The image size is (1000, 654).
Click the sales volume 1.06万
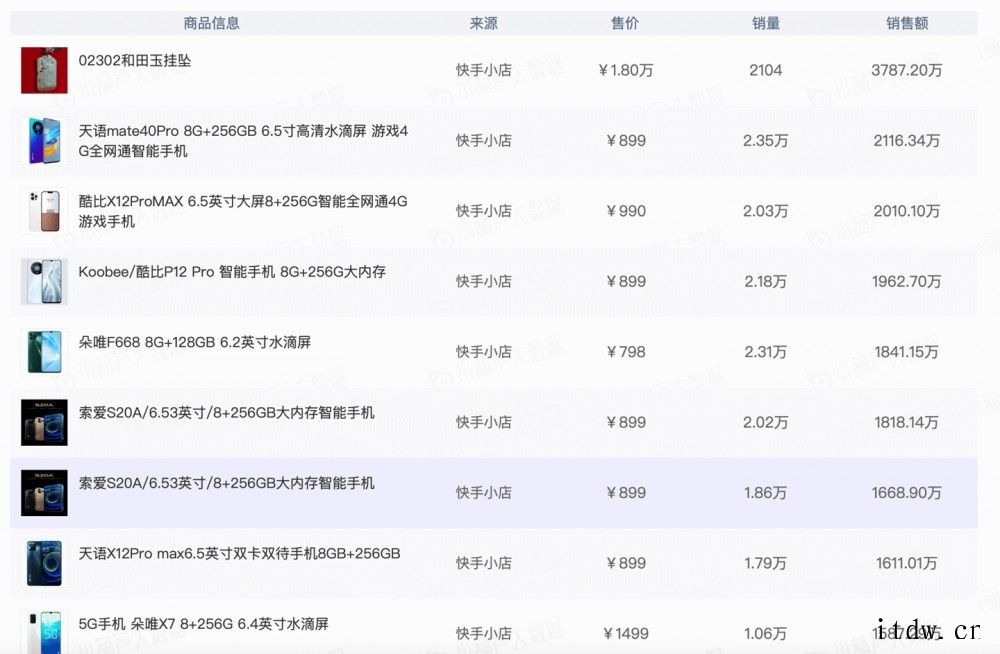pyautogui.click(x=765, y=634)
